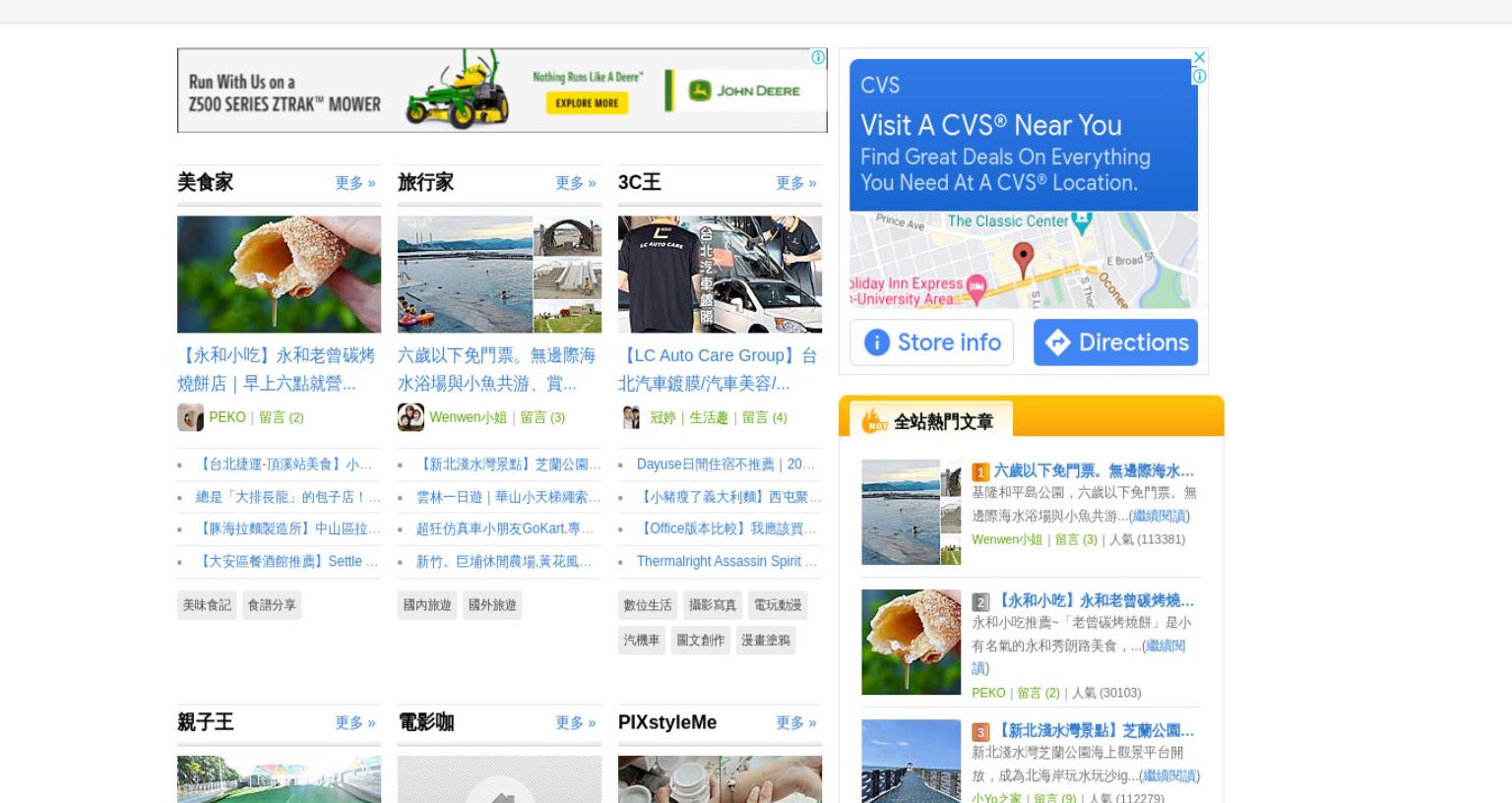
Task: Select the 數位生活 tag
Action: coord(648,605)
